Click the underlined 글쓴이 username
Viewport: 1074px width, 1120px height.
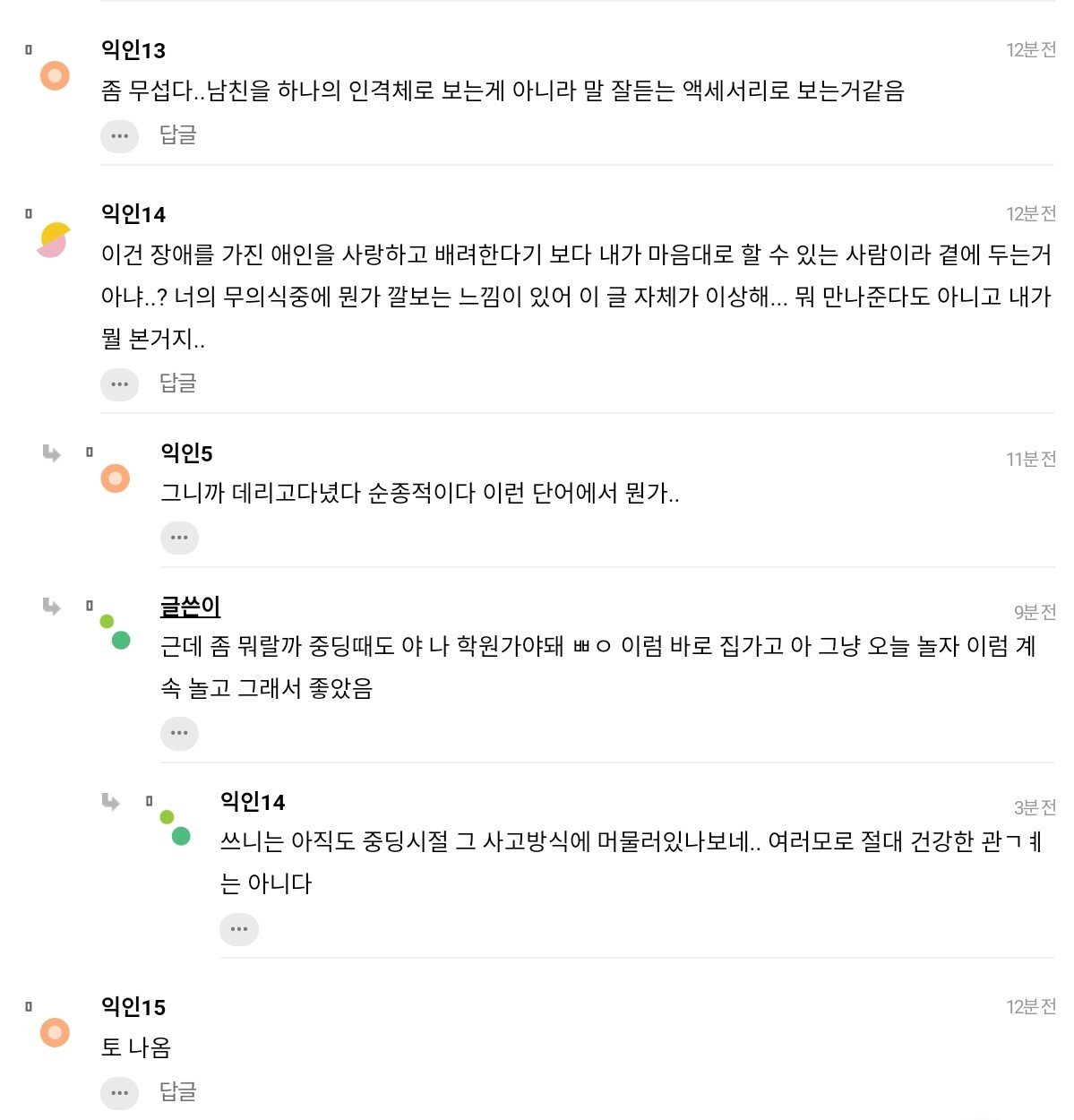[190, 607]
